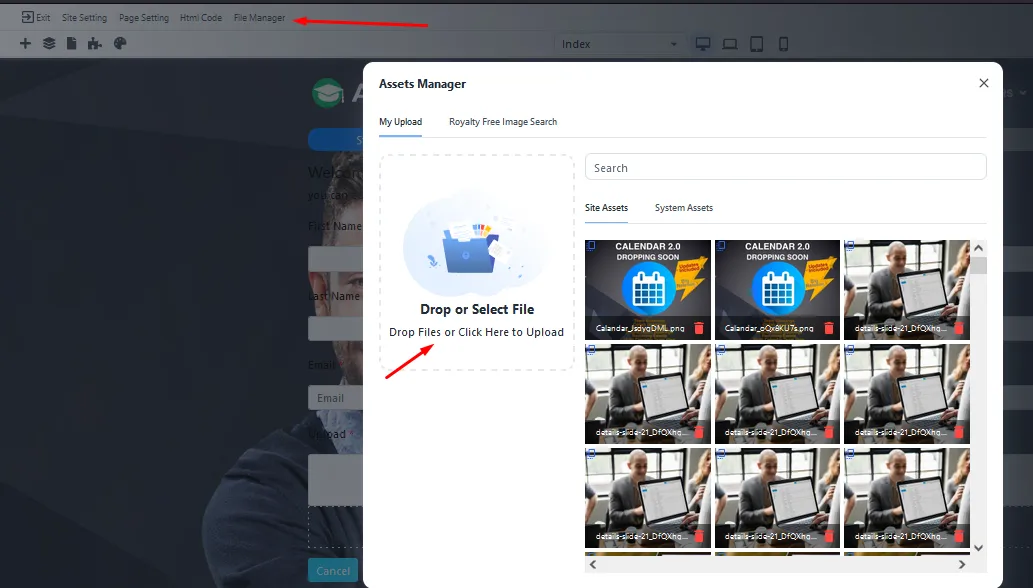The height and width of the screenshot is (588, 1033).
Task: Click the Exit icon in top menu
Action: [27, 17]
